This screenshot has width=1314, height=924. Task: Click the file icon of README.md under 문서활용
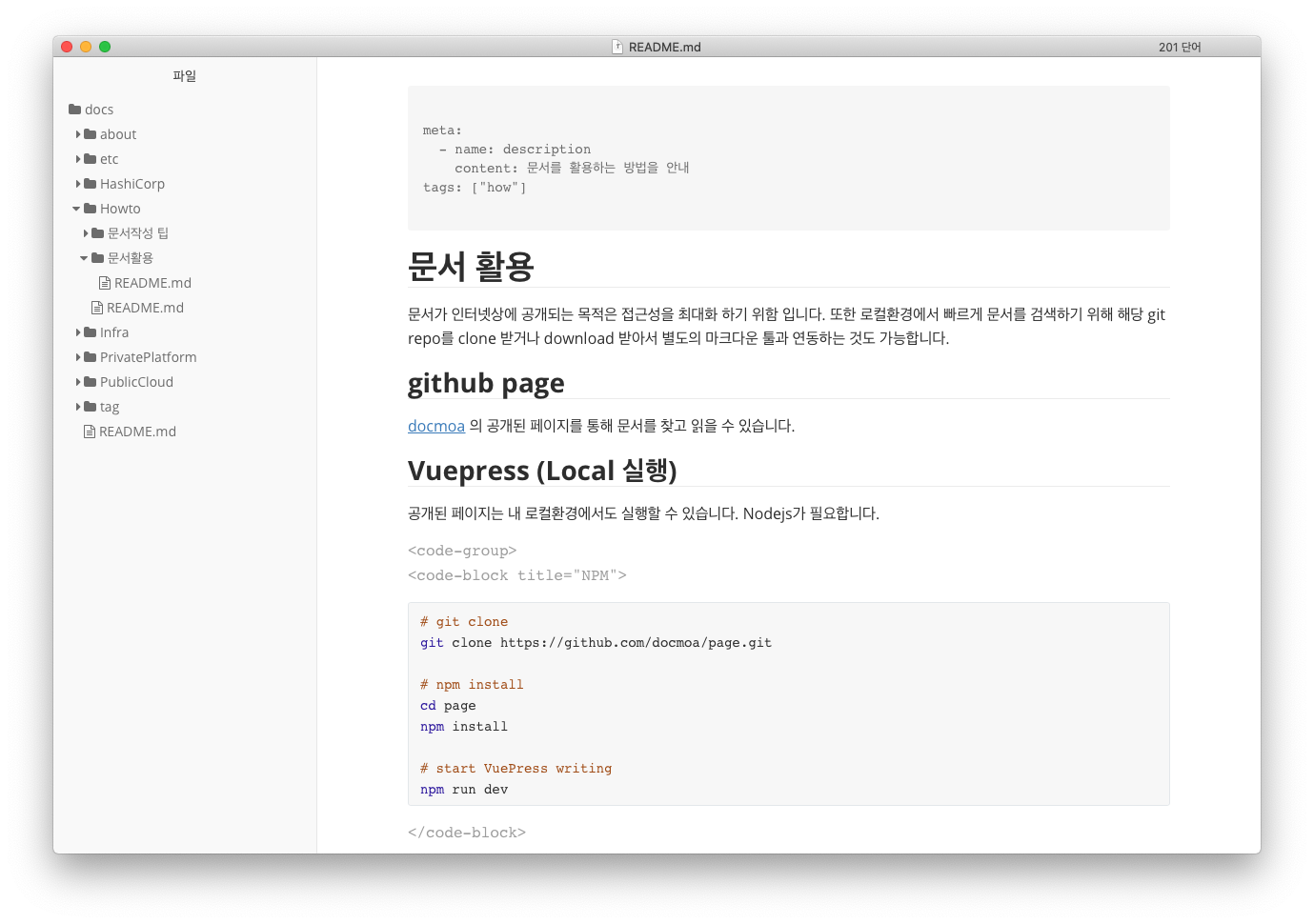(x=105, y=283)
